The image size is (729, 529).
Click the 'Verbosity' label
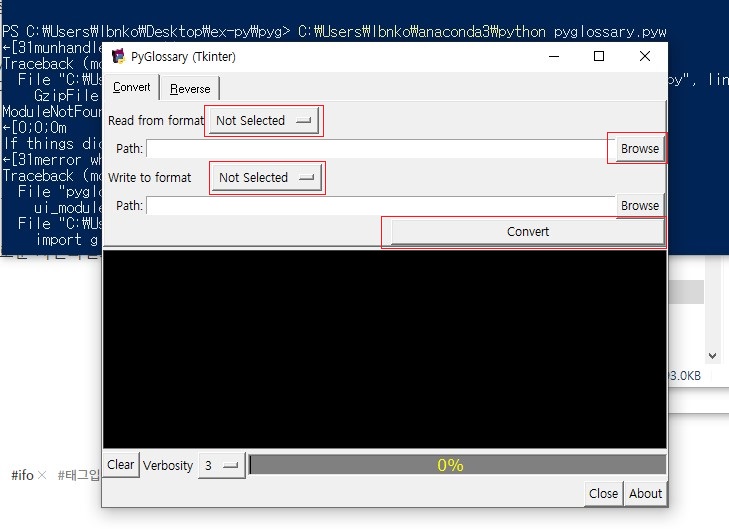tap(168, 465)
